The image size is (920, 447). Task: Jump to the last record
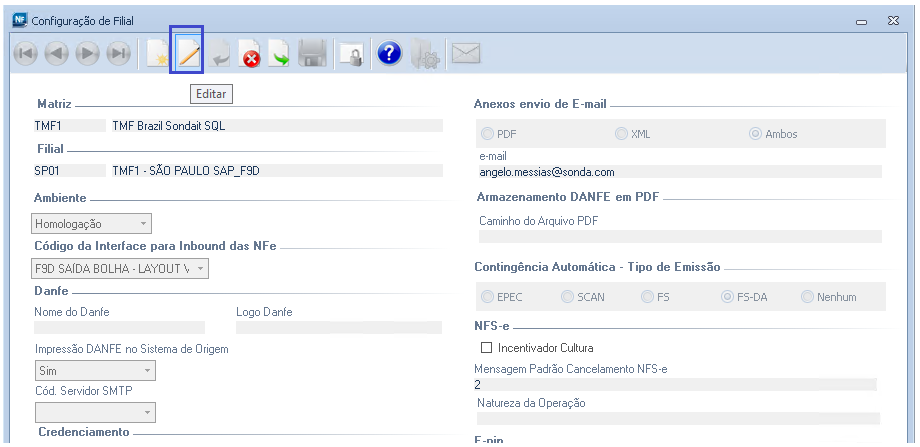tap(119, 54)
